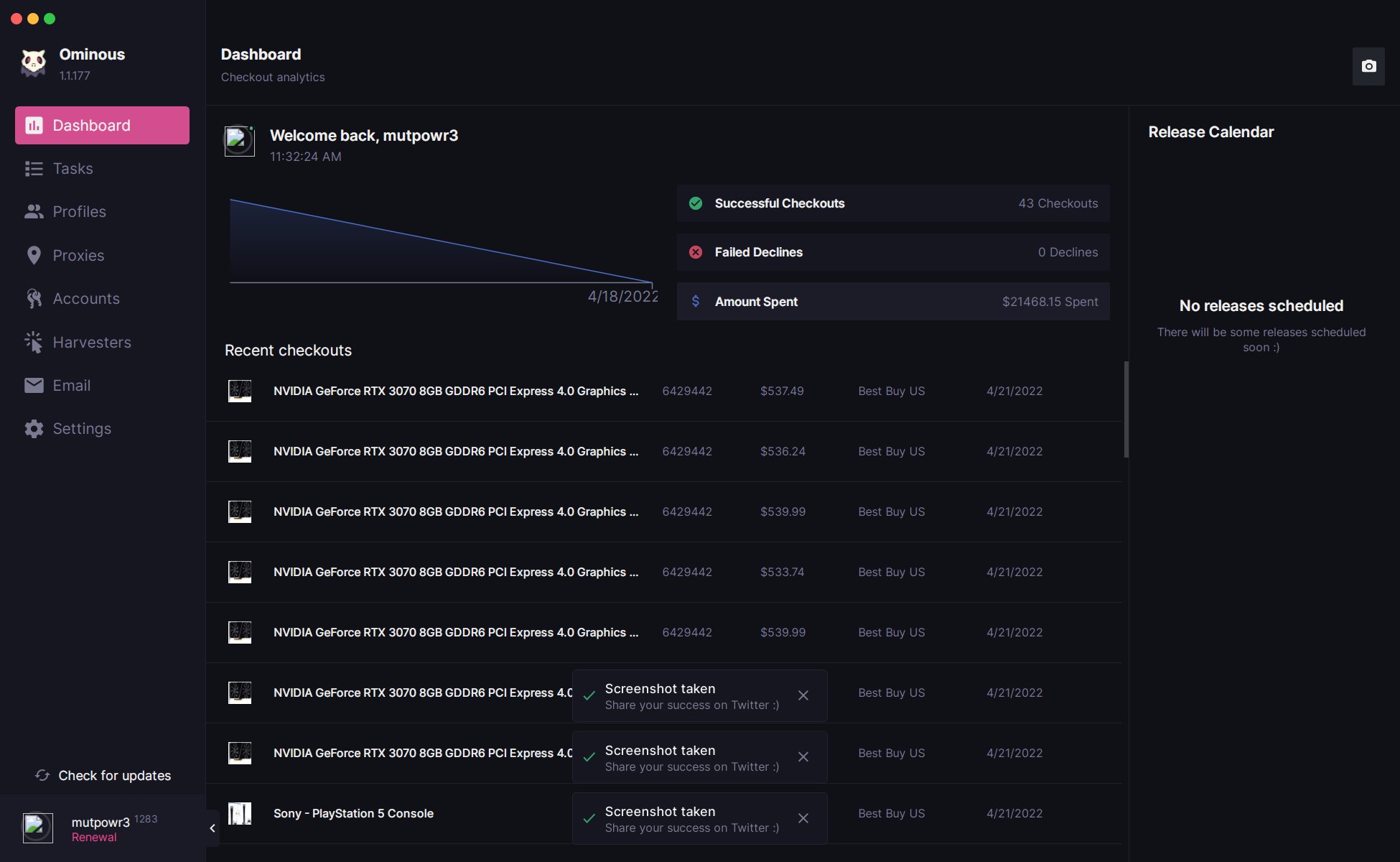This screenshot has height=862, width=1400.
Task: Open the Profiles page
Action: click(79, 212)
